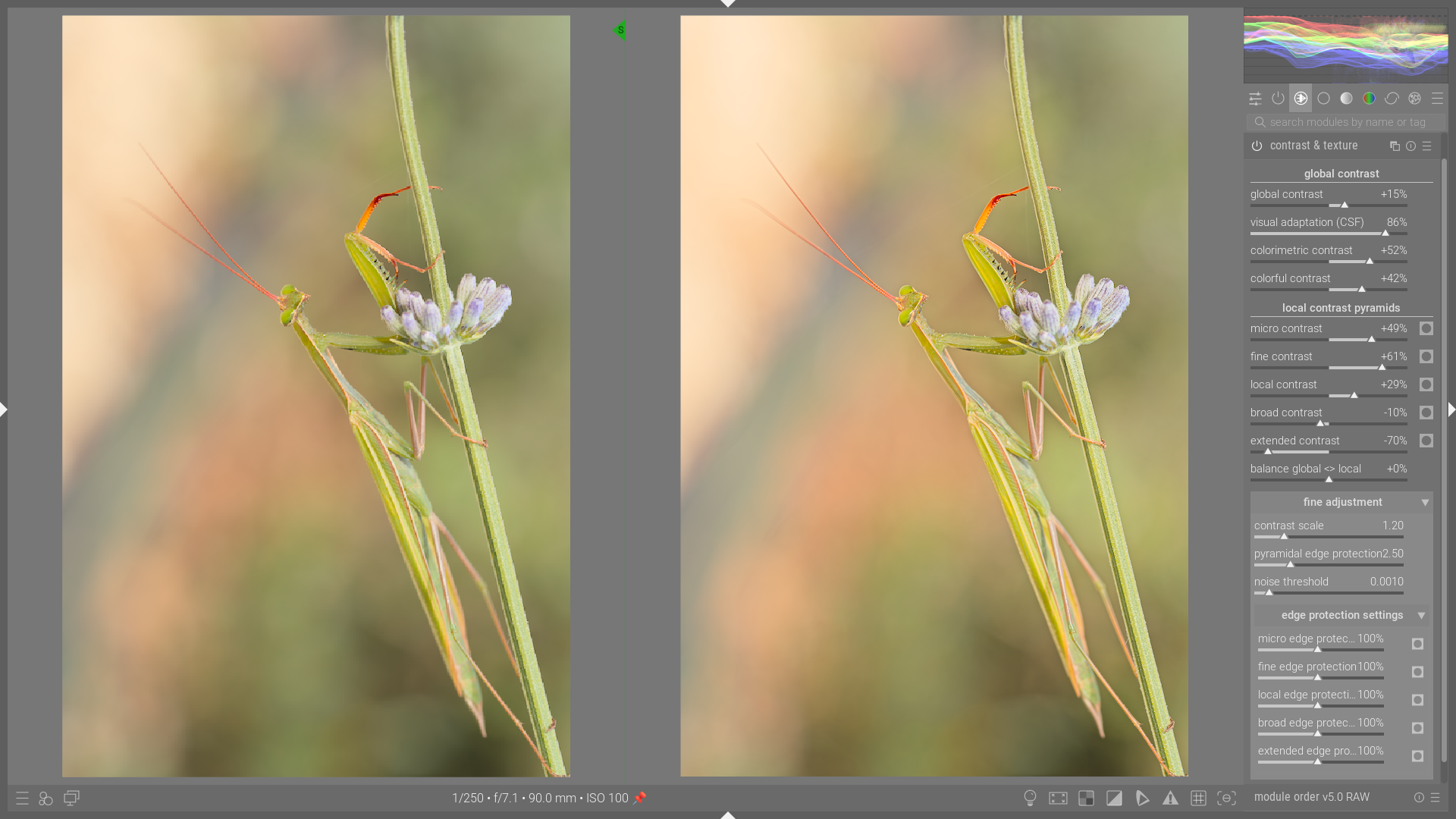Collapse the fine adjustment section
The width and height of the screenshot is (1456, 819).
[1425, 502]
